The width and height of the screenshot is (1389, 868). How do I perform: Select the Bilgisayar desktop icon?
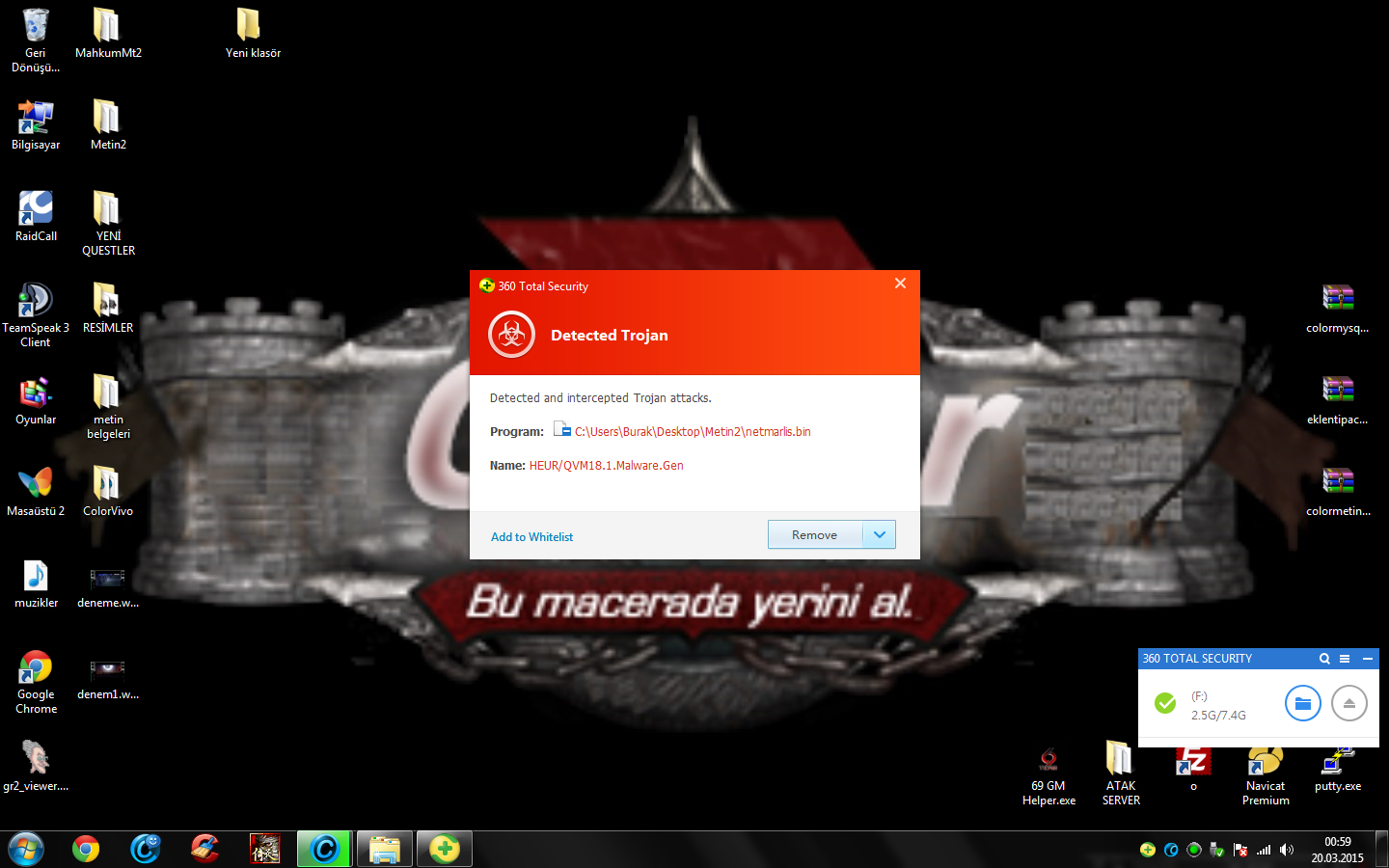(36, 125)
